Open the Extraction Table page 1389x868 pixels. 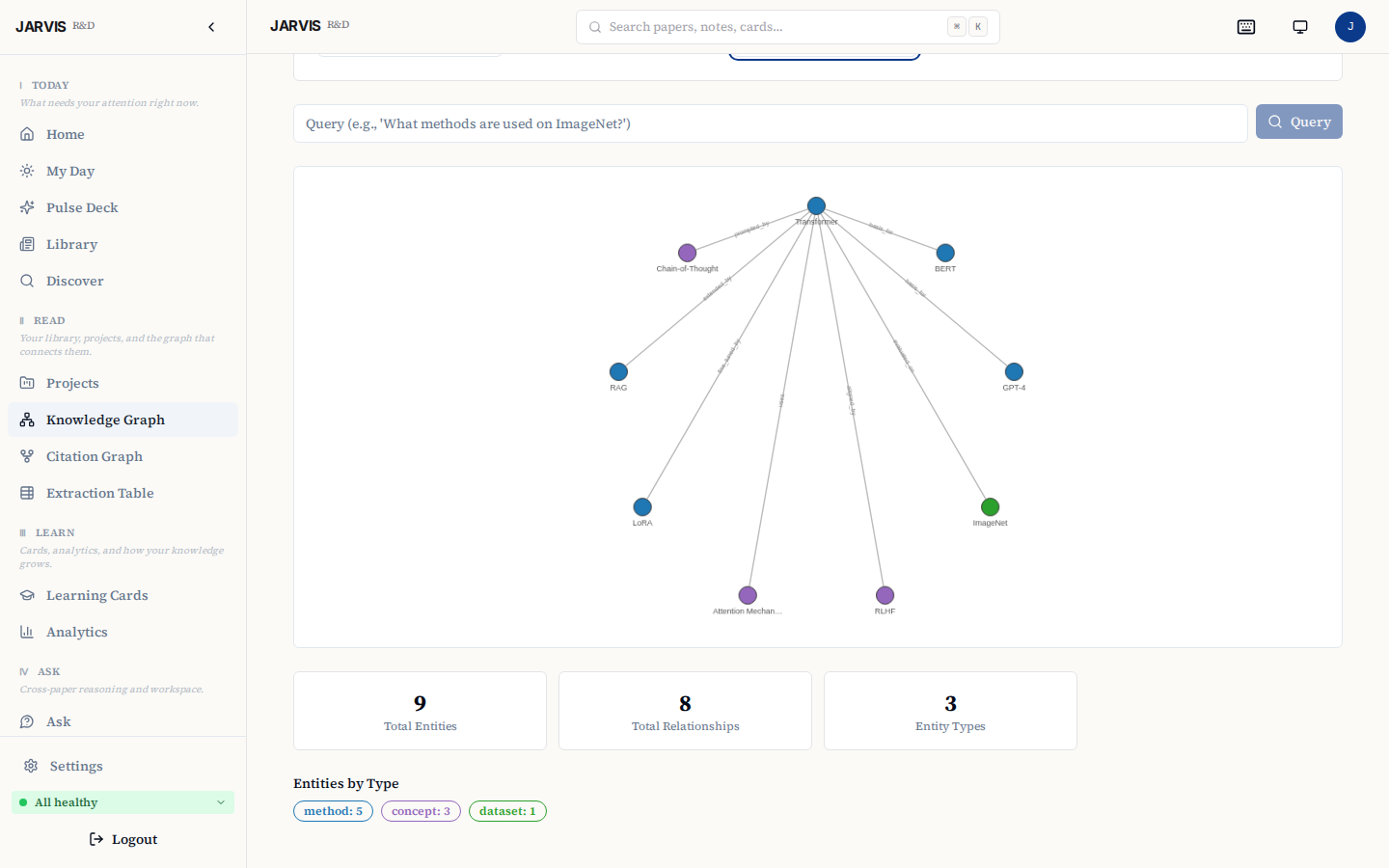point(123,493)
